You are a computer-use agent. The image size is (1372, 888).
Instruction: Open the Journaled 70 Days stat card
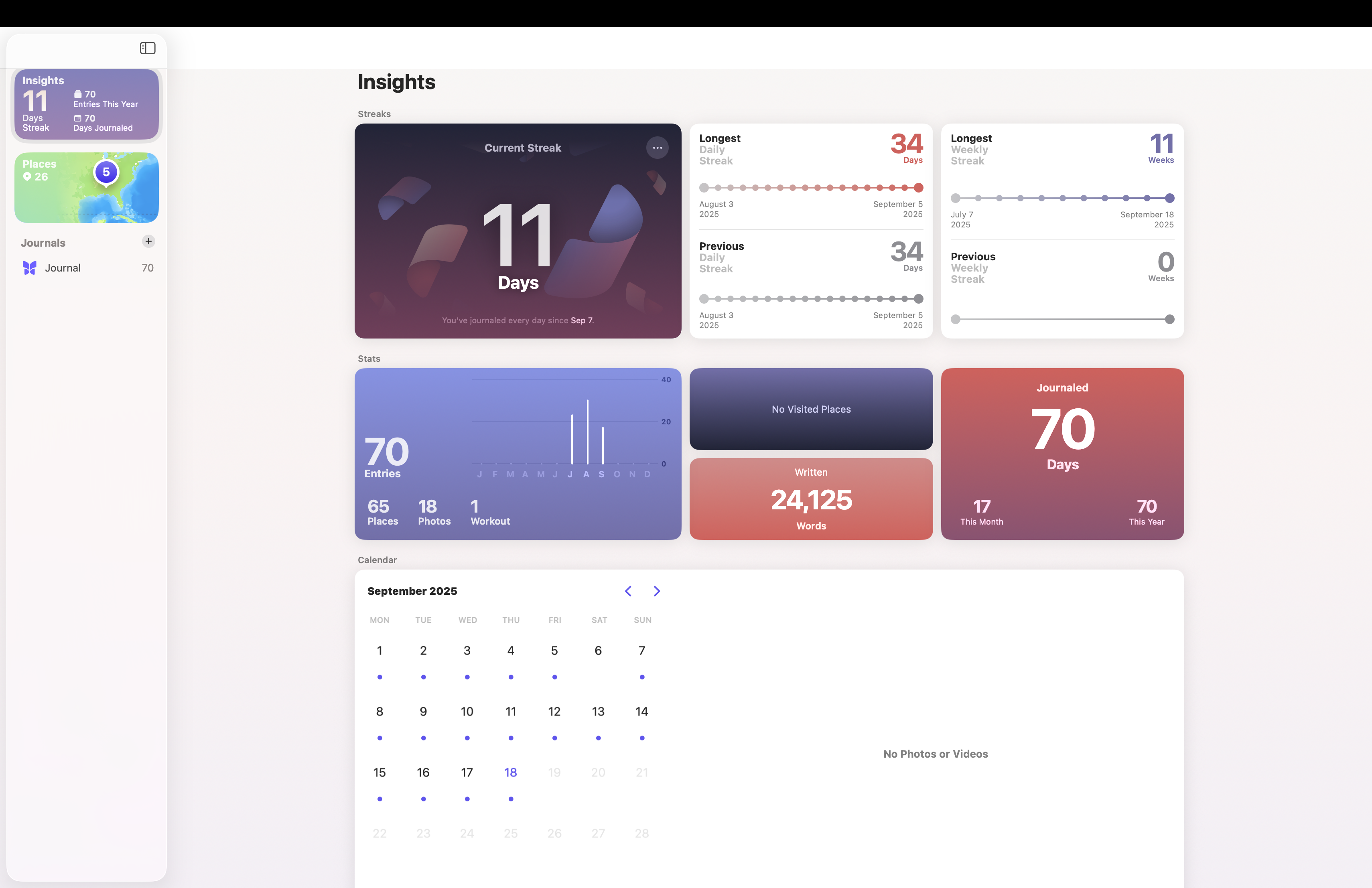pos(1062,454)
